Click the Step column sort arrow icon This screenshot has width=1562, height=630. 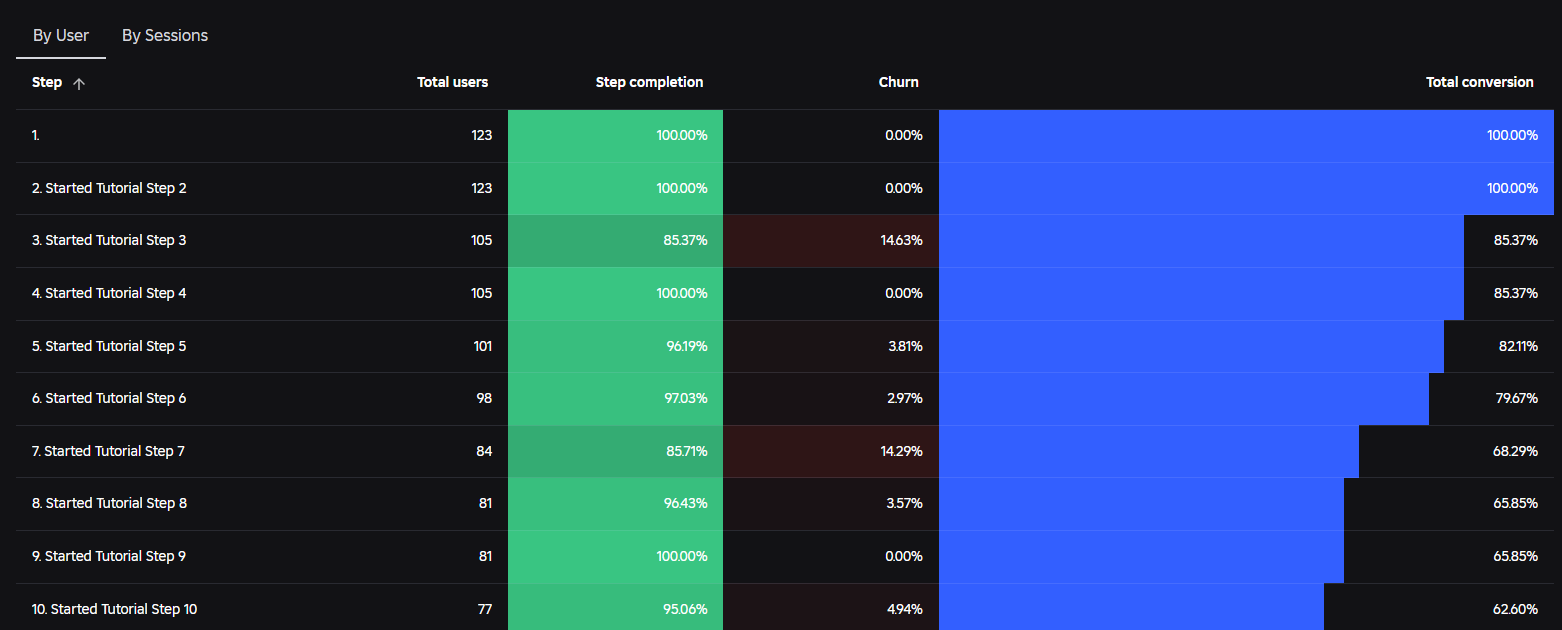click(79, 83)
